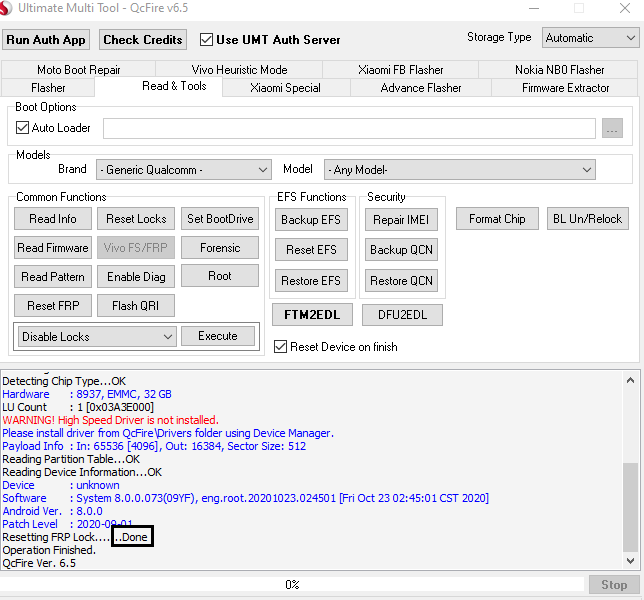Image resolution: width=644 pixels, height=600 pixels.
Task: Click the Run Auth App button
Action: [x=46, y=40]
